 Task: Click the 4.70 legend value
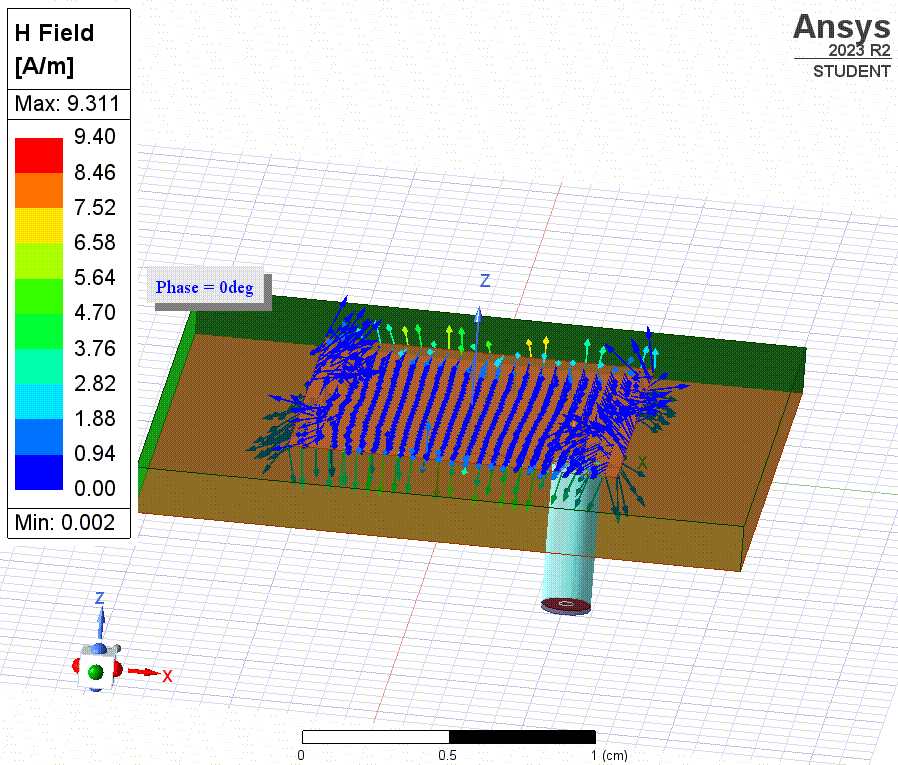pyautogui.click(x=94, y=313)
